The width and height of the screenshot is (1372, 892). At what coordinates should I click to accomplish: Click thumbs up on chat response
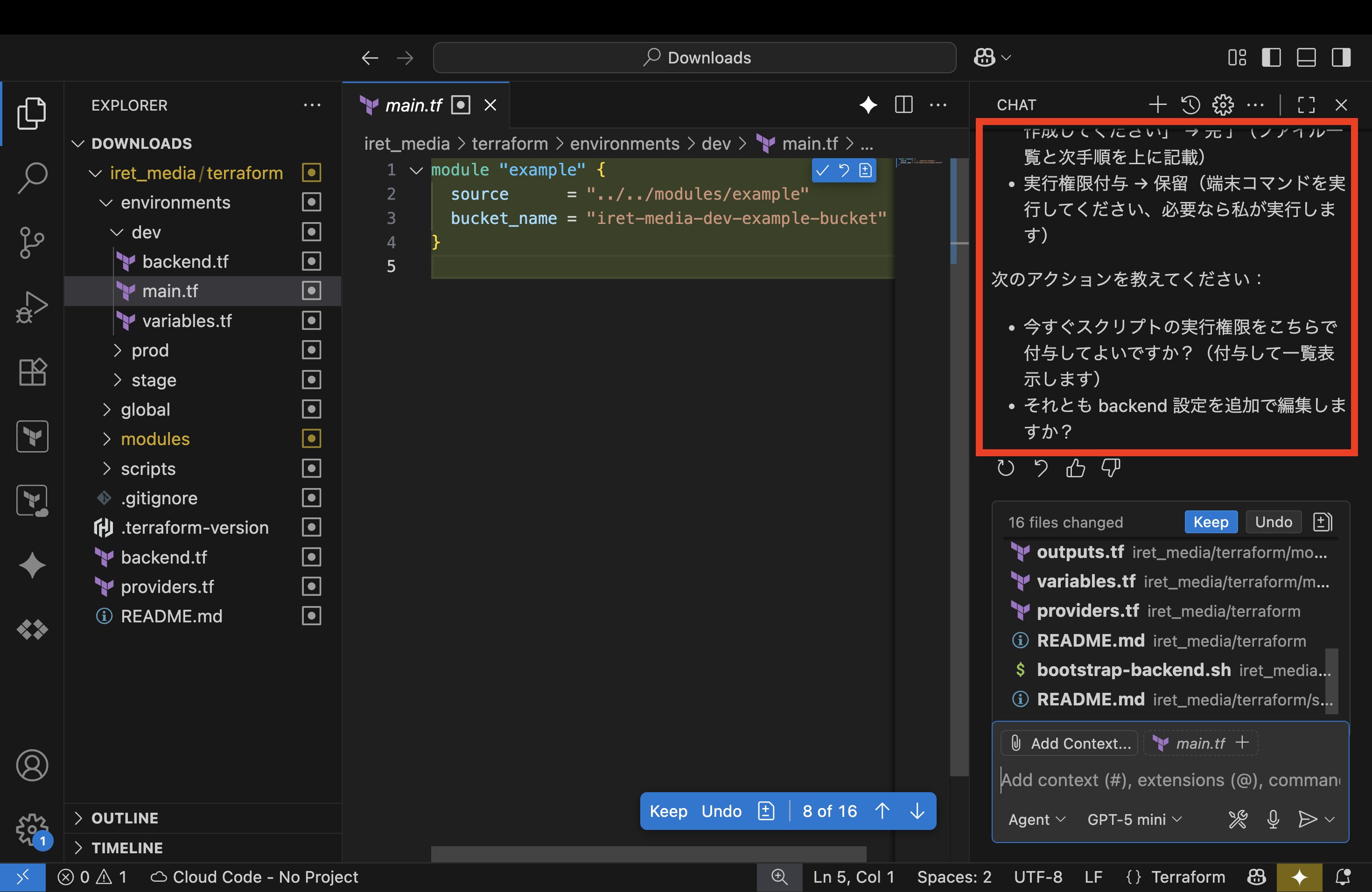(1075, 468)
